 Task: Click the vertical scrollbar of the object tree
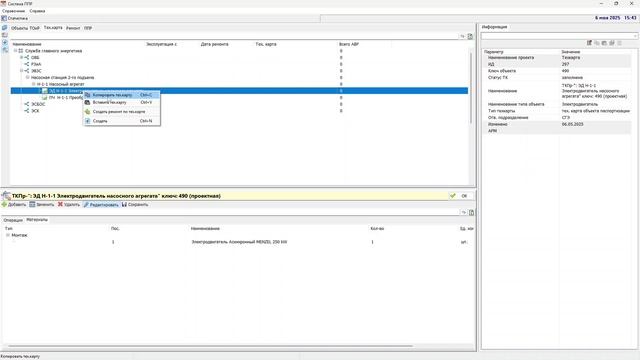tap(471, 88)
